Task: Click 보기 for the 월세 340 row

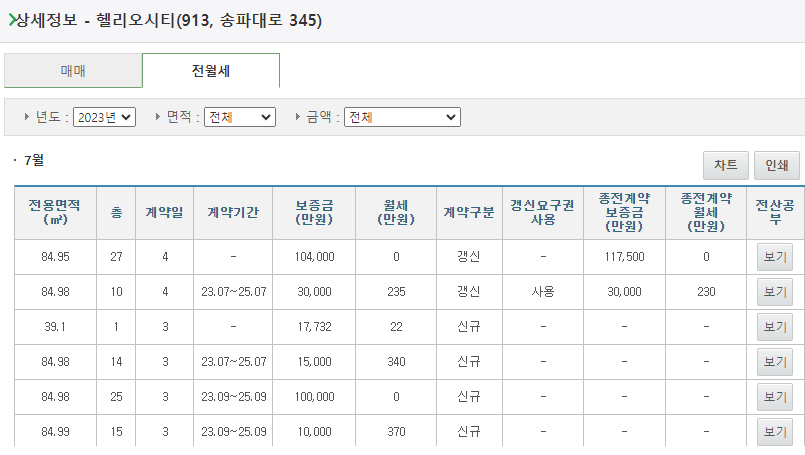Action: pyautogui.click(x=775, y=362)
